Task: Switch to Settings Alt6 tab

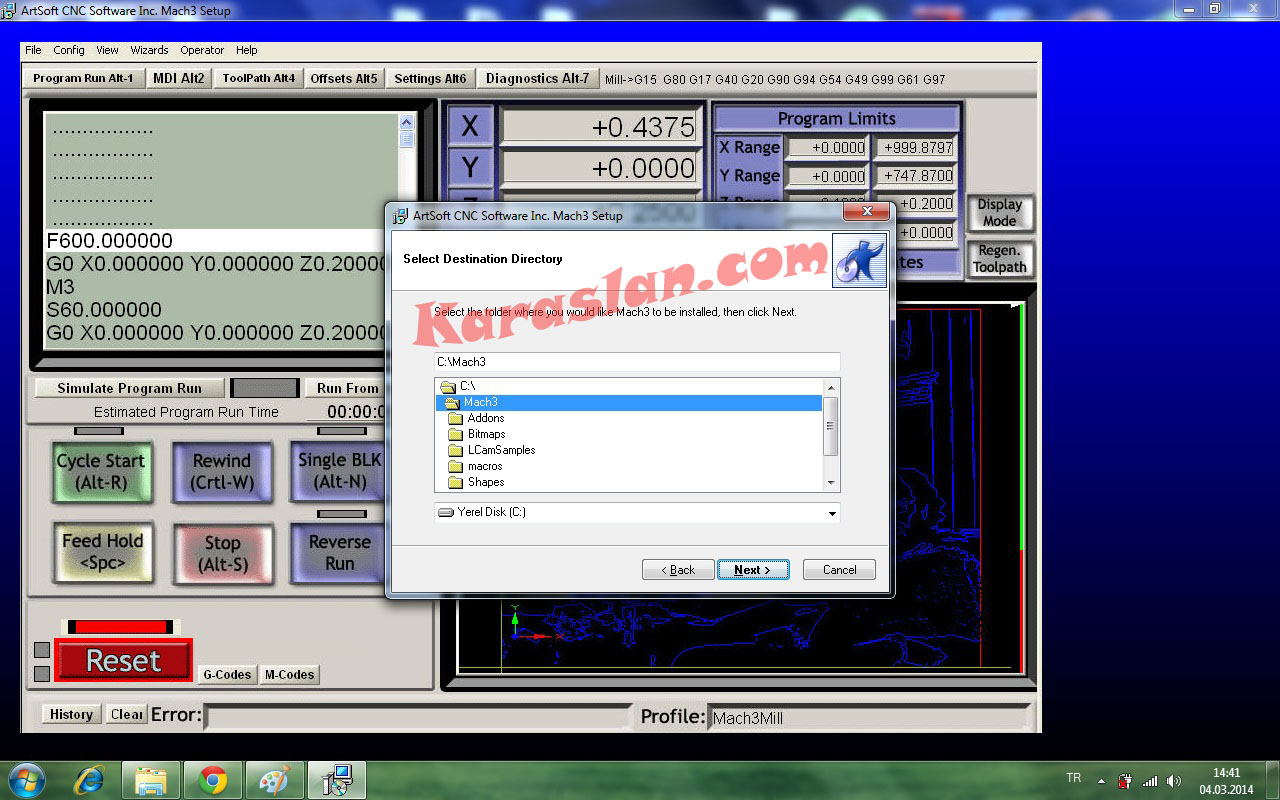Action: (430, 78)
